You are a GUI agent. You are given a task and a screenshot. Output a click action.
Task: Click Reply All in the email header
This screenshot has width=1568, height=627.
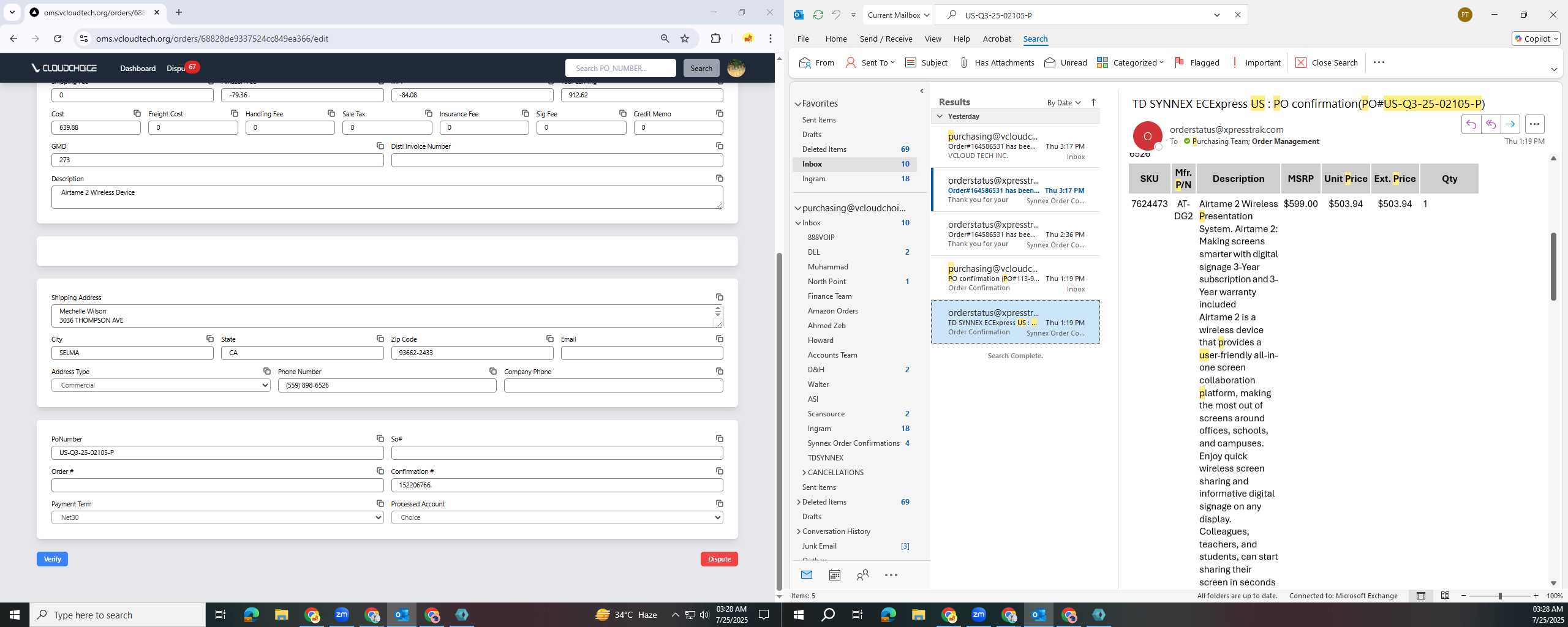pos(1490,124)
